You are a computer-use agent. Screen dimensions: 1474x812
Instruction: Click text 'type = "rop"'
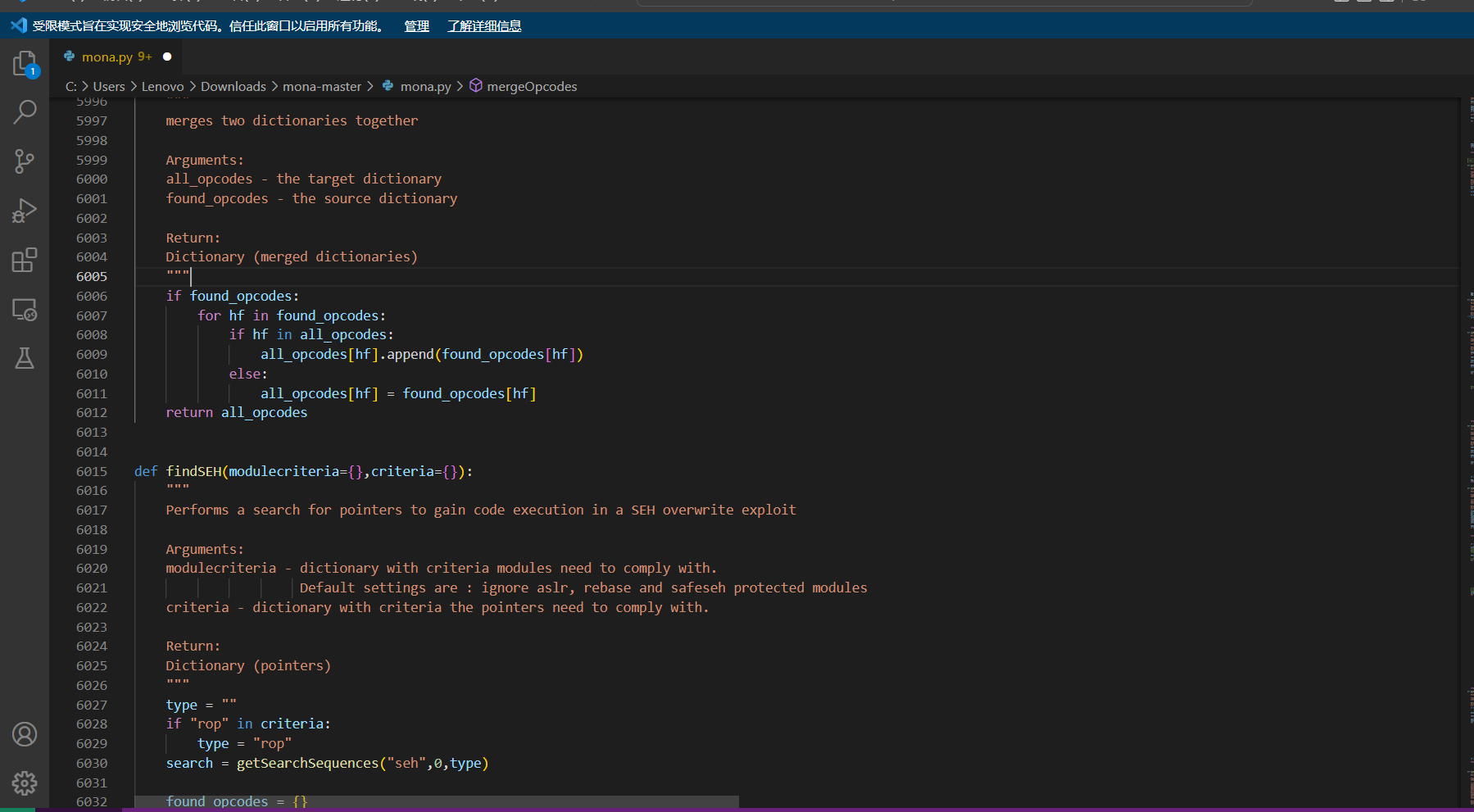pyautogui.click(x=244, y=743)
